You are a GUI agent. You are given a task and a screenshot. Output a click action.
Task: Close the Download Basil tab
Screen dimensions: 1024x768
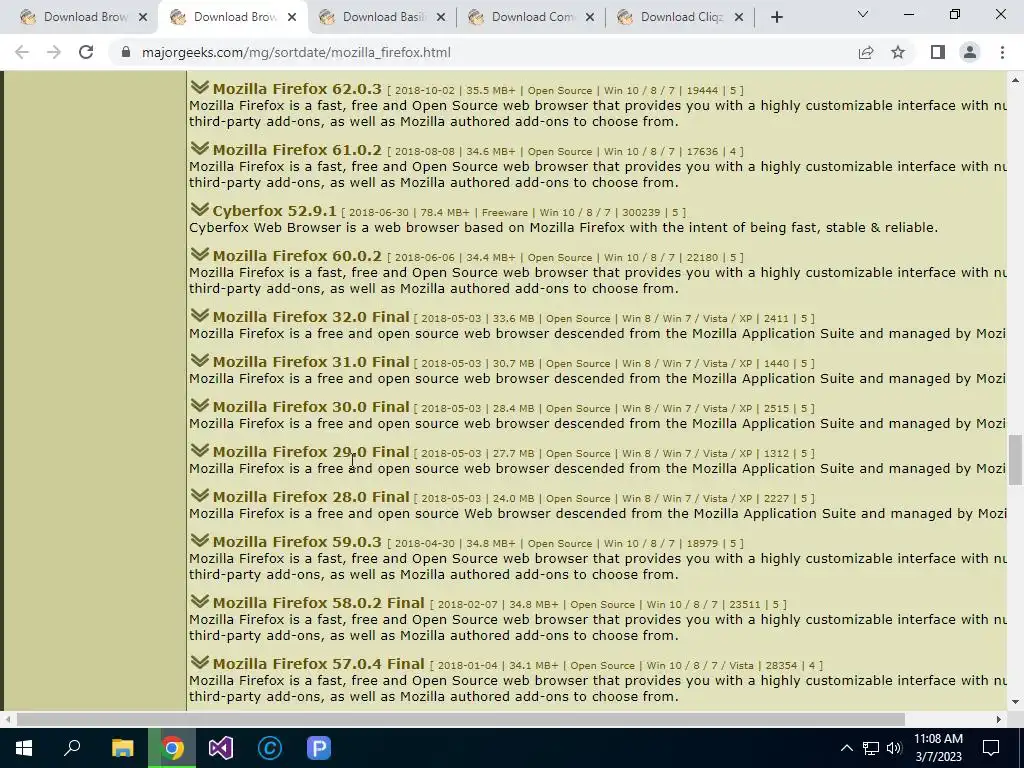[x=441, y=18]
